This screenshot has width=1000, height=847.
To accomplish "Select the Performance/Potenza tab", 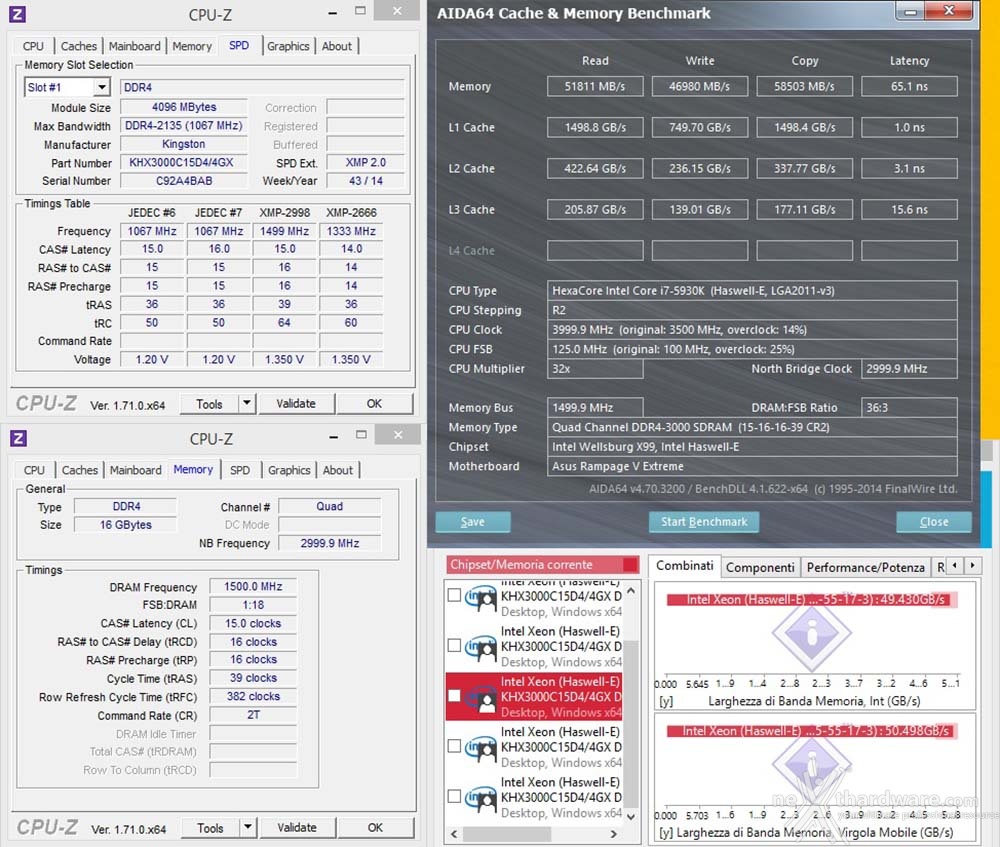I will pyautogui.click(x=865, y=567).
